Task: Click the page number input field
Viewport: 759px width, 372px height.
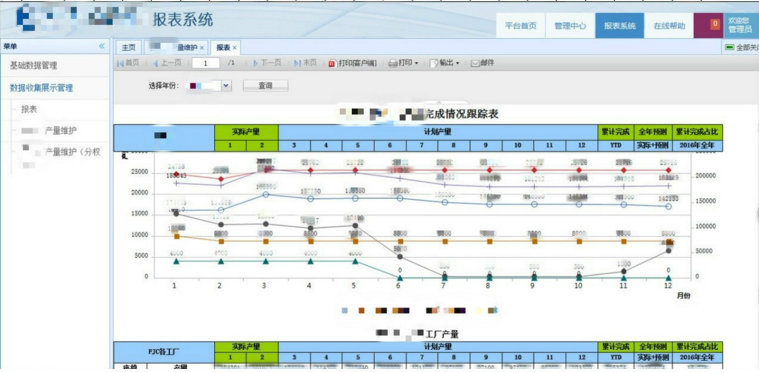Action: click(206, 63)
